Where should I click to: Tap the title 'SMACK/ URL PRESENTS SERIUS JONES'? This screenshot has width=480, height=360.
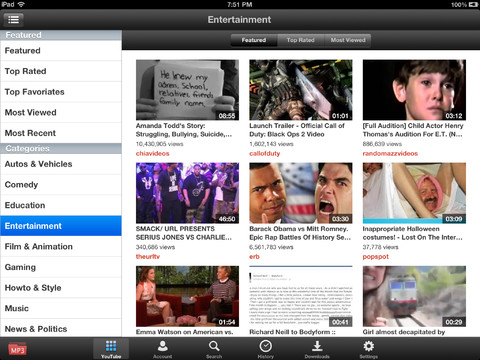point(184,233)
